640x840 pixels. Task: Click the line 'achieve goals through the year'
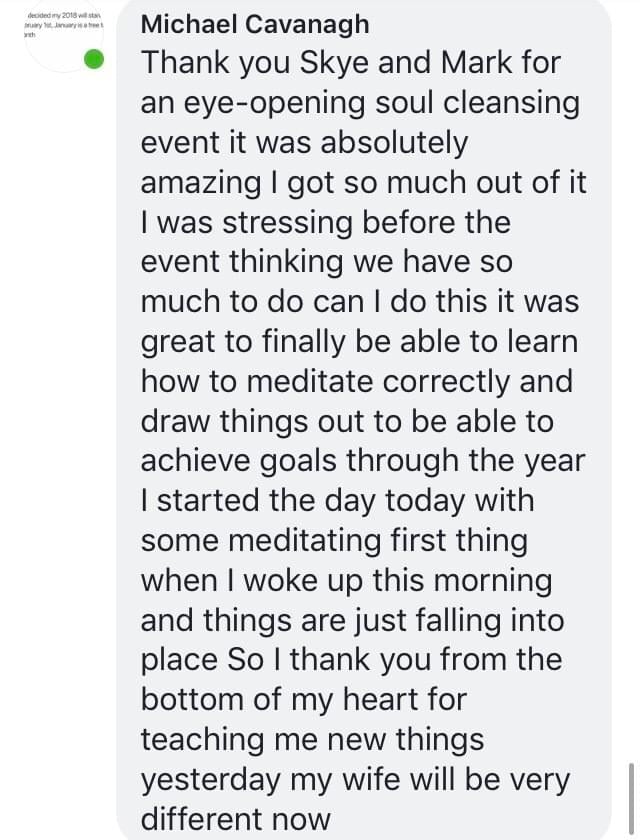[362, 461]
